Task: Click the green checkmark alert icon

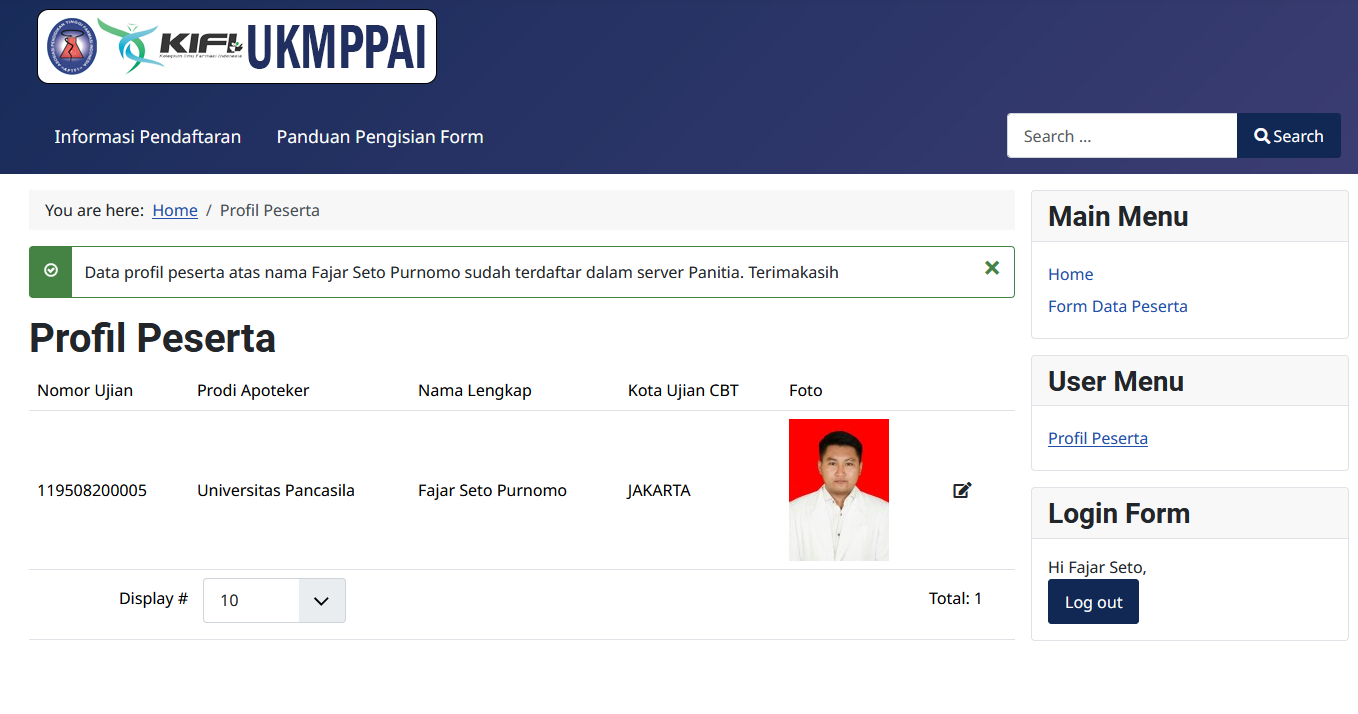Action: [x=51, y=271]
